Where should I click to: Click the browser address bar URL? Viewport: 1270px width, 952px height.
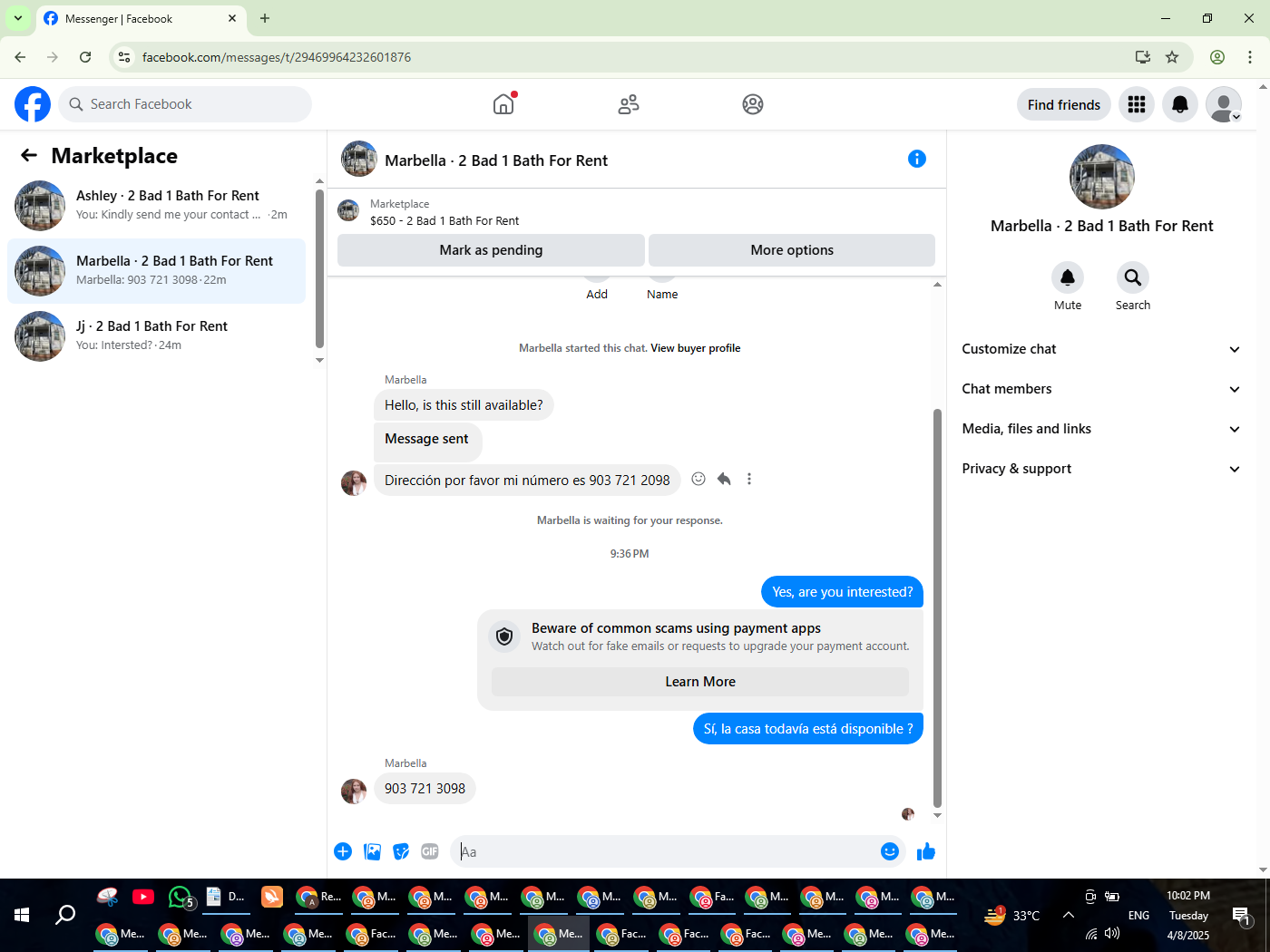(277, 57)
